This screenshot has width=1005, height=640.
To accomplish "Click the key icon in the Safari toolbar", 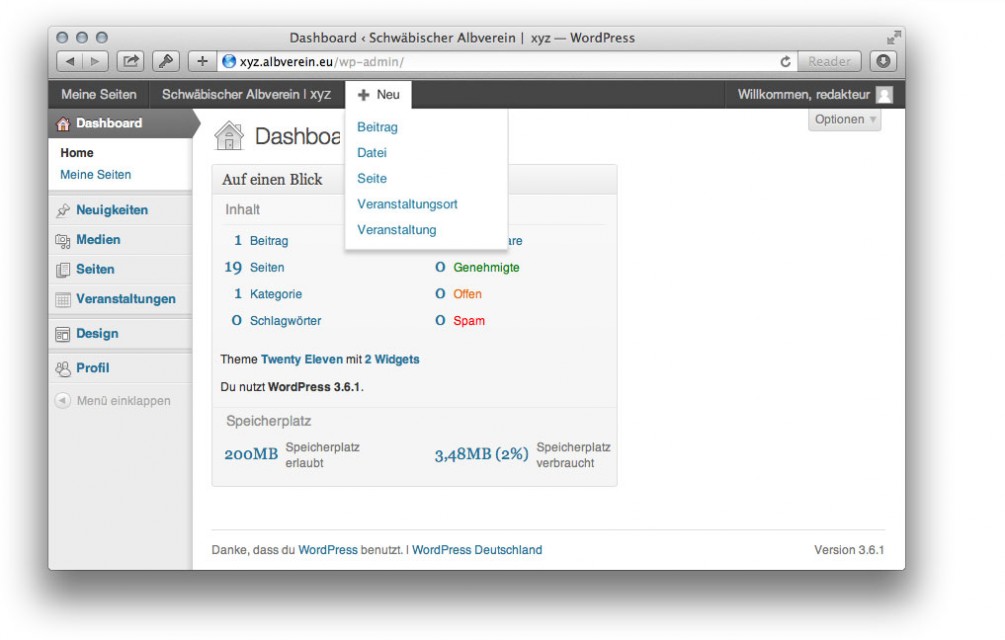I will [x=165, y=62].
